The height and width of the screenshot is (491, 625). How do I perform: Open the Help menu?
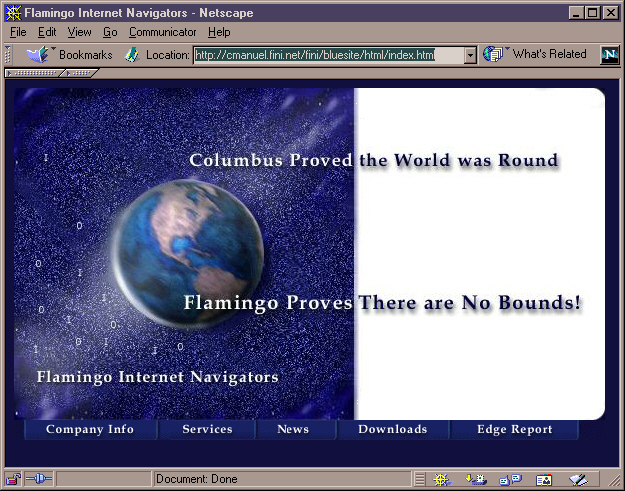pos(219,32)
